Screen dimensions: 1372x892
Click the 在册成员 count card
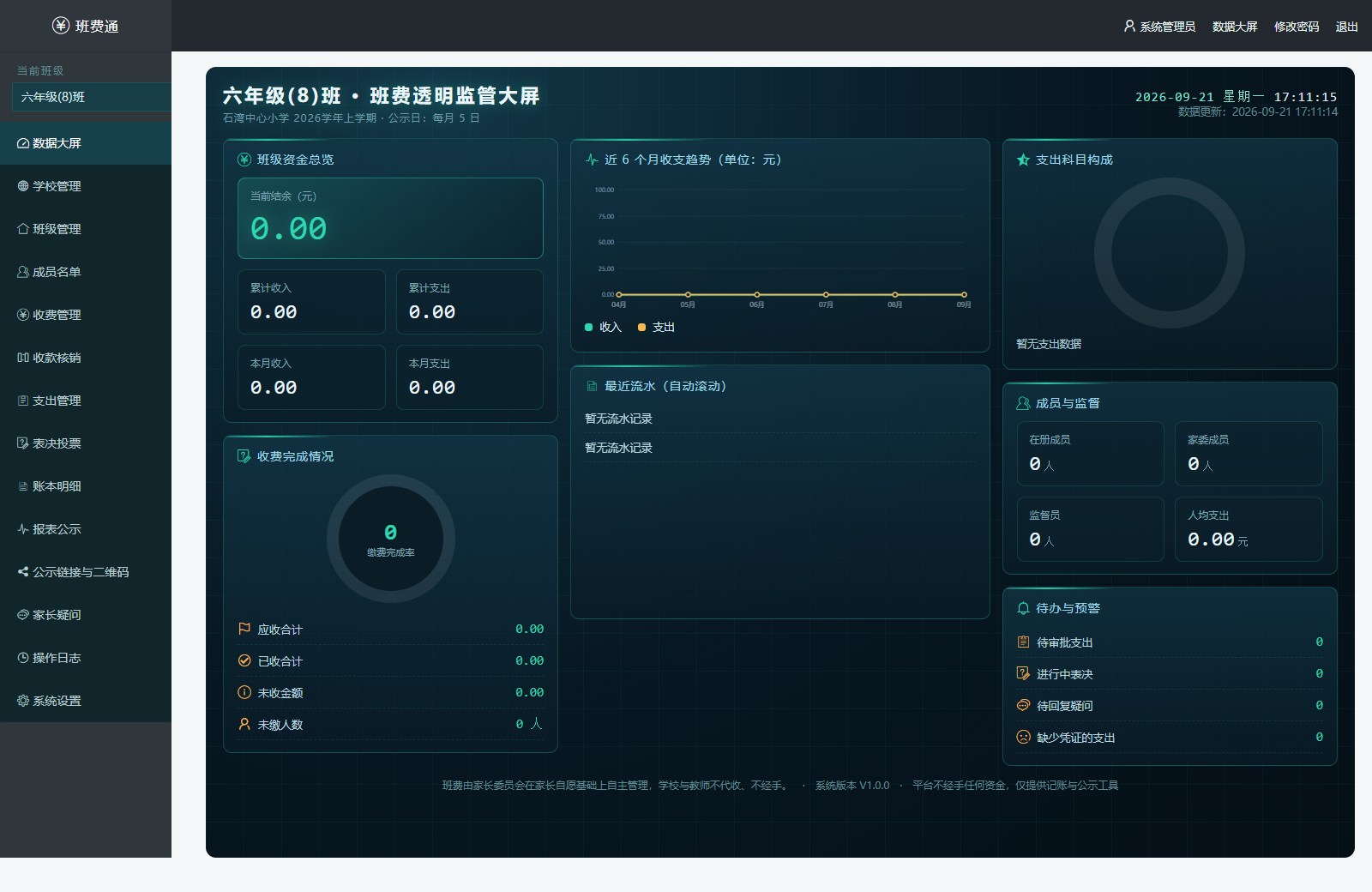tap(1091, 454)
